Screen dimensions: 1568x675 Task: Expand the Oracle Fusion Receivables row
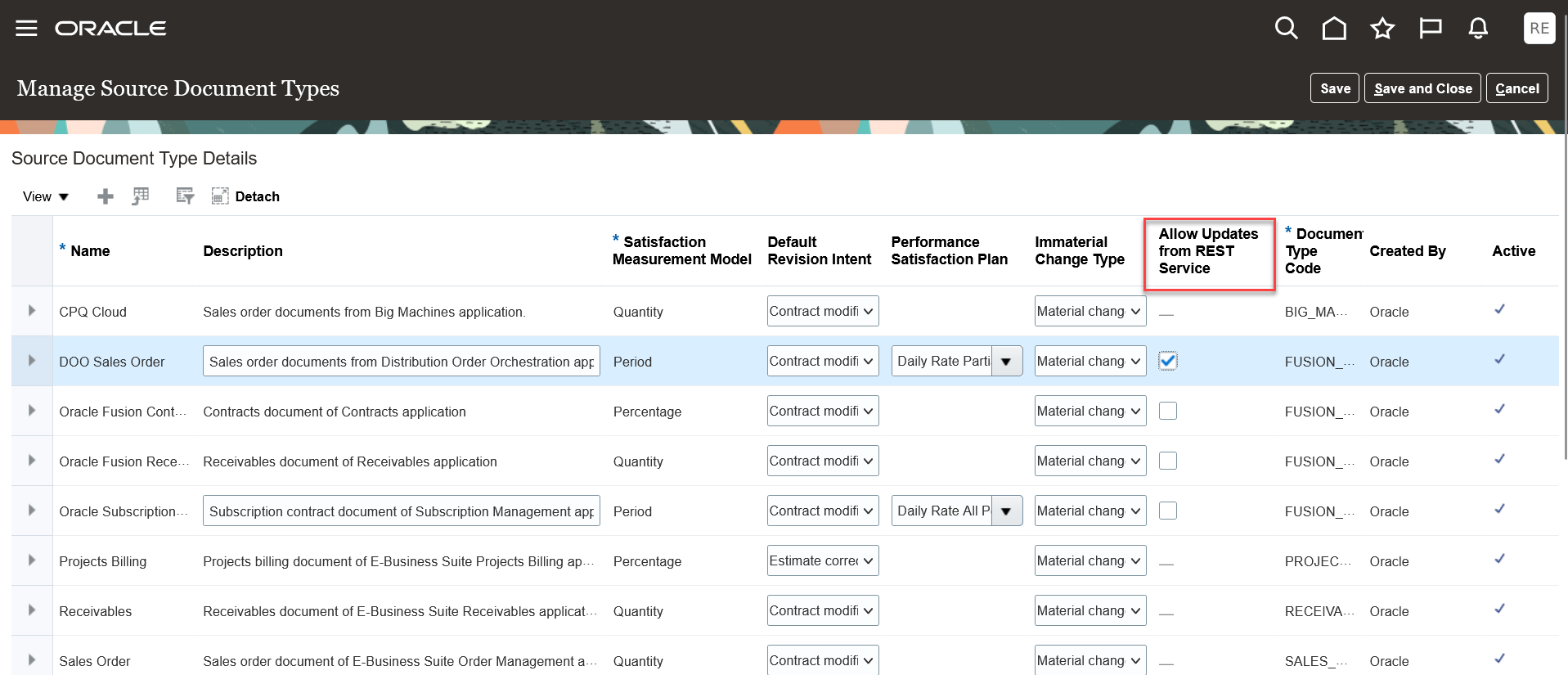click(32, 461)
